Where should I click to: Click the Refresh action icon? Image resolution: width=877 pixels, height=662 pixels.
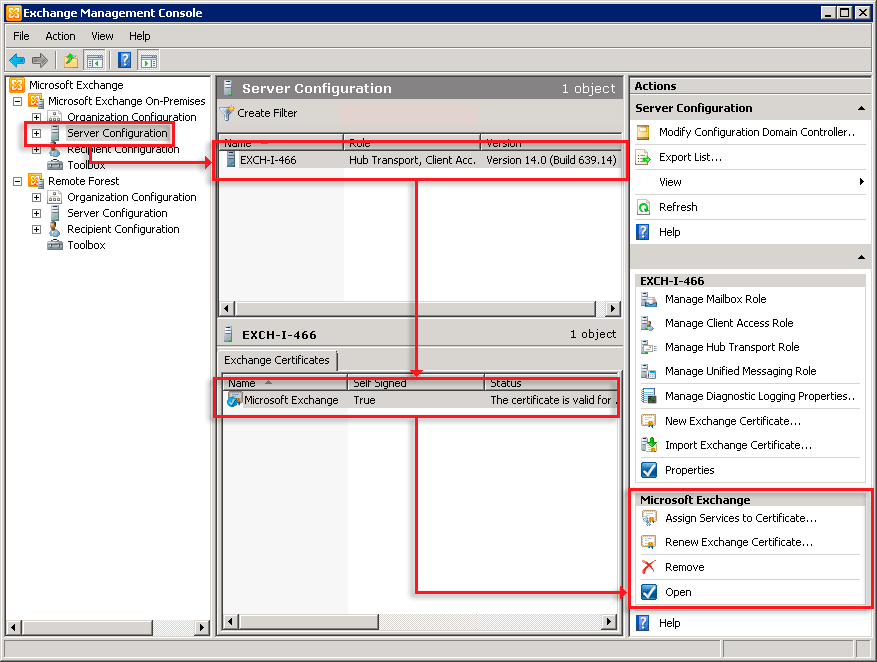coord(644,207)
